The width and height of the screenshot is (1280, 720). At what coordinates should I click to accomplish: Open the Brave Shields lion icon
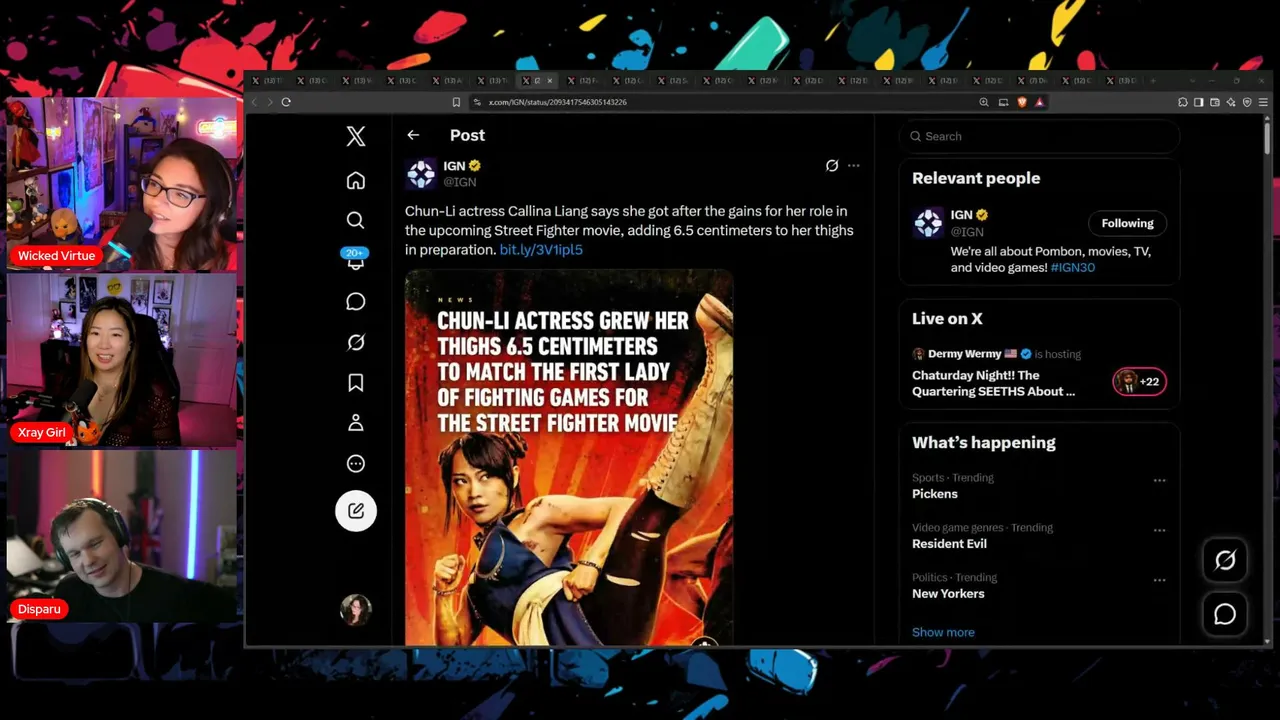1022,102
